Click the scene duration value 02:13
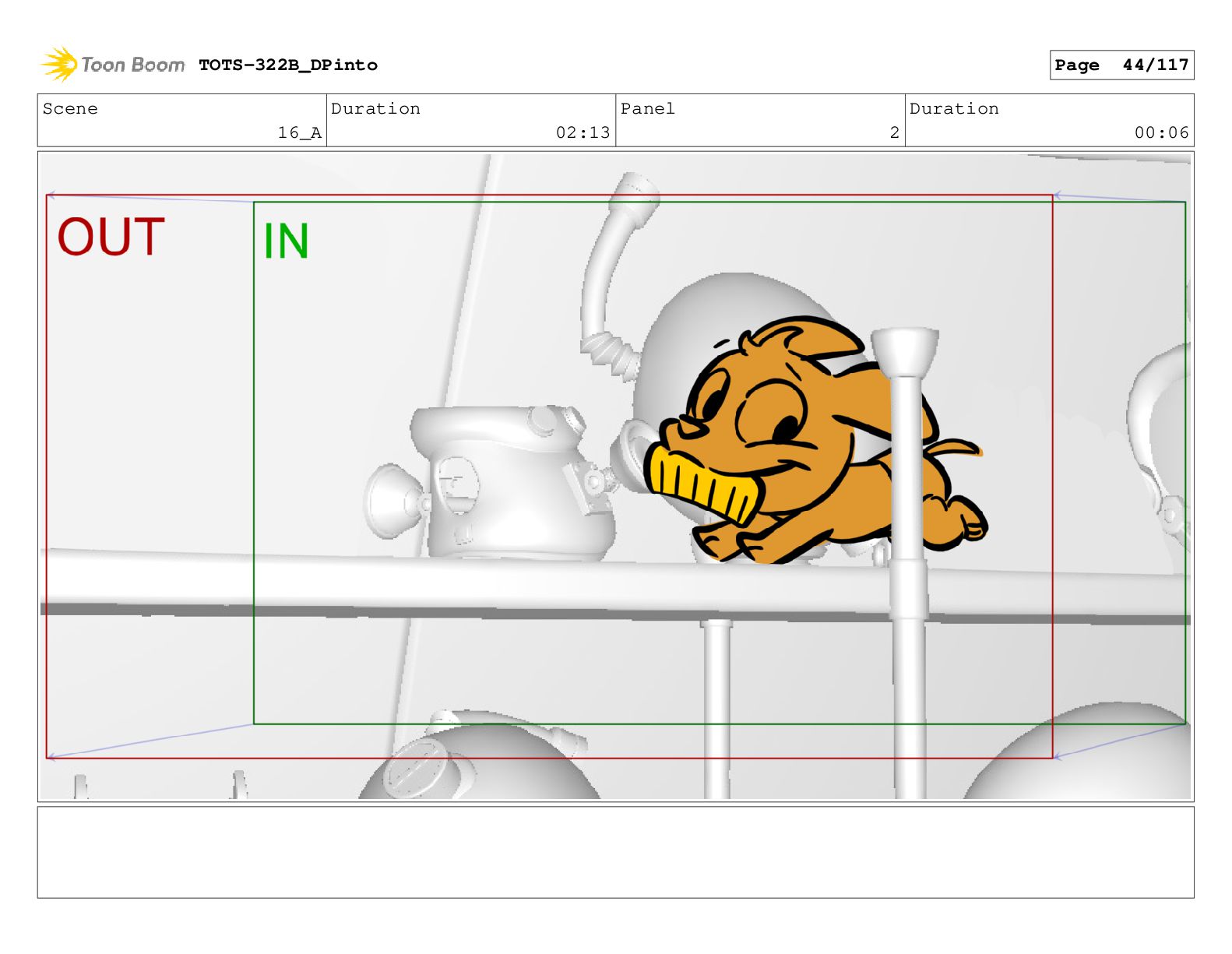The height and width of the screenshot is (954, 1232). pyautogui.click(x=583, y=133)
